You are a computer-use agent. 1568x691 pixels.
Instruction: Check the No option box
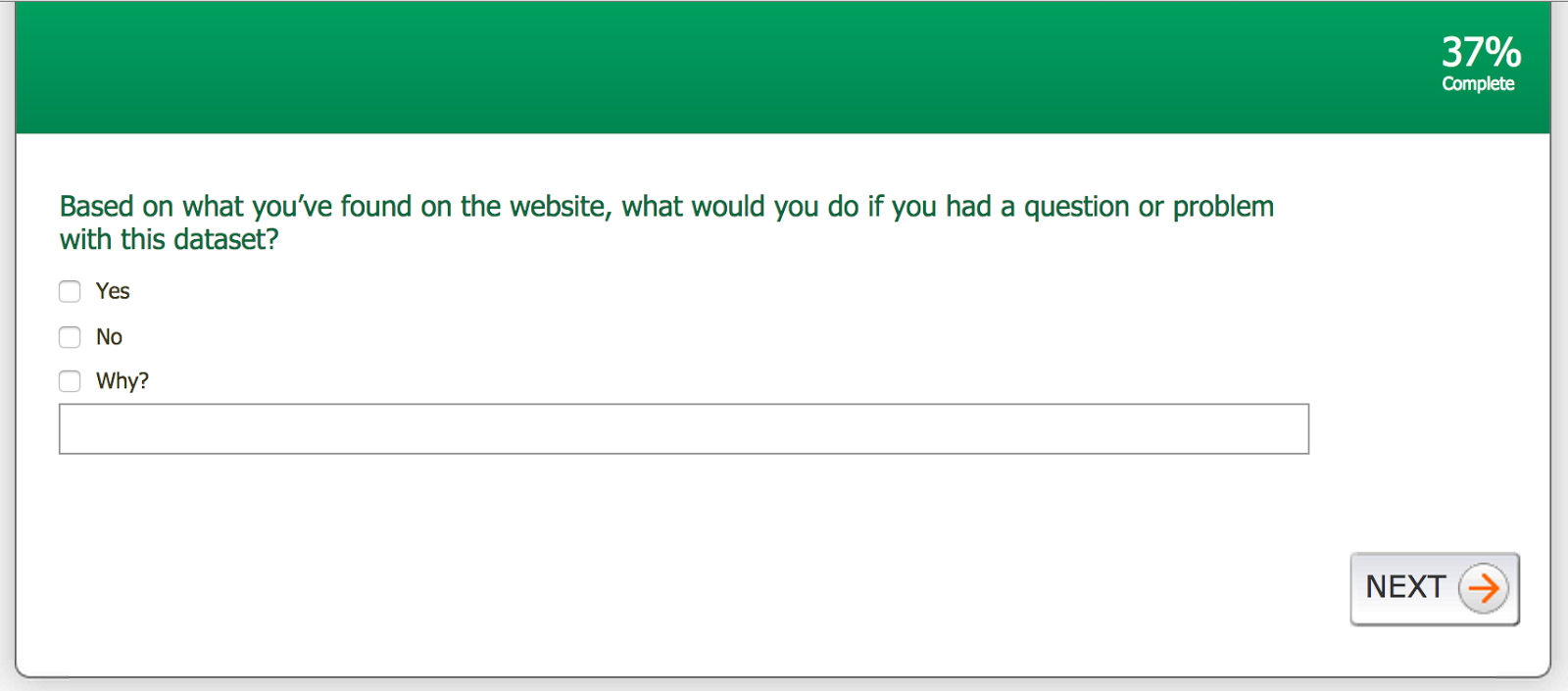(70, 337)
